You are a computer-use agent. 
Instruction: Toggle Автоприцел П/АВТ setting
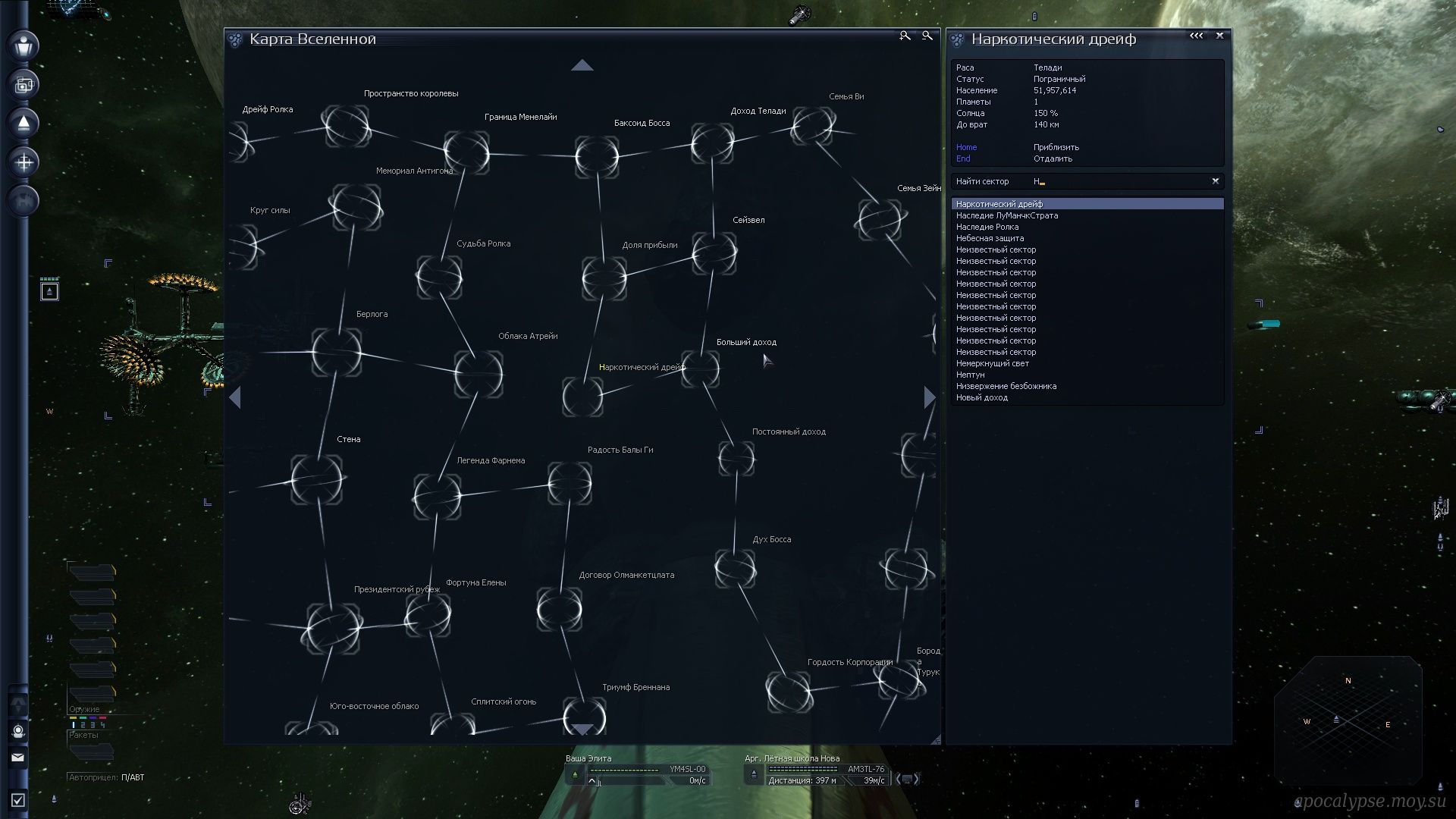coord(105,777)
